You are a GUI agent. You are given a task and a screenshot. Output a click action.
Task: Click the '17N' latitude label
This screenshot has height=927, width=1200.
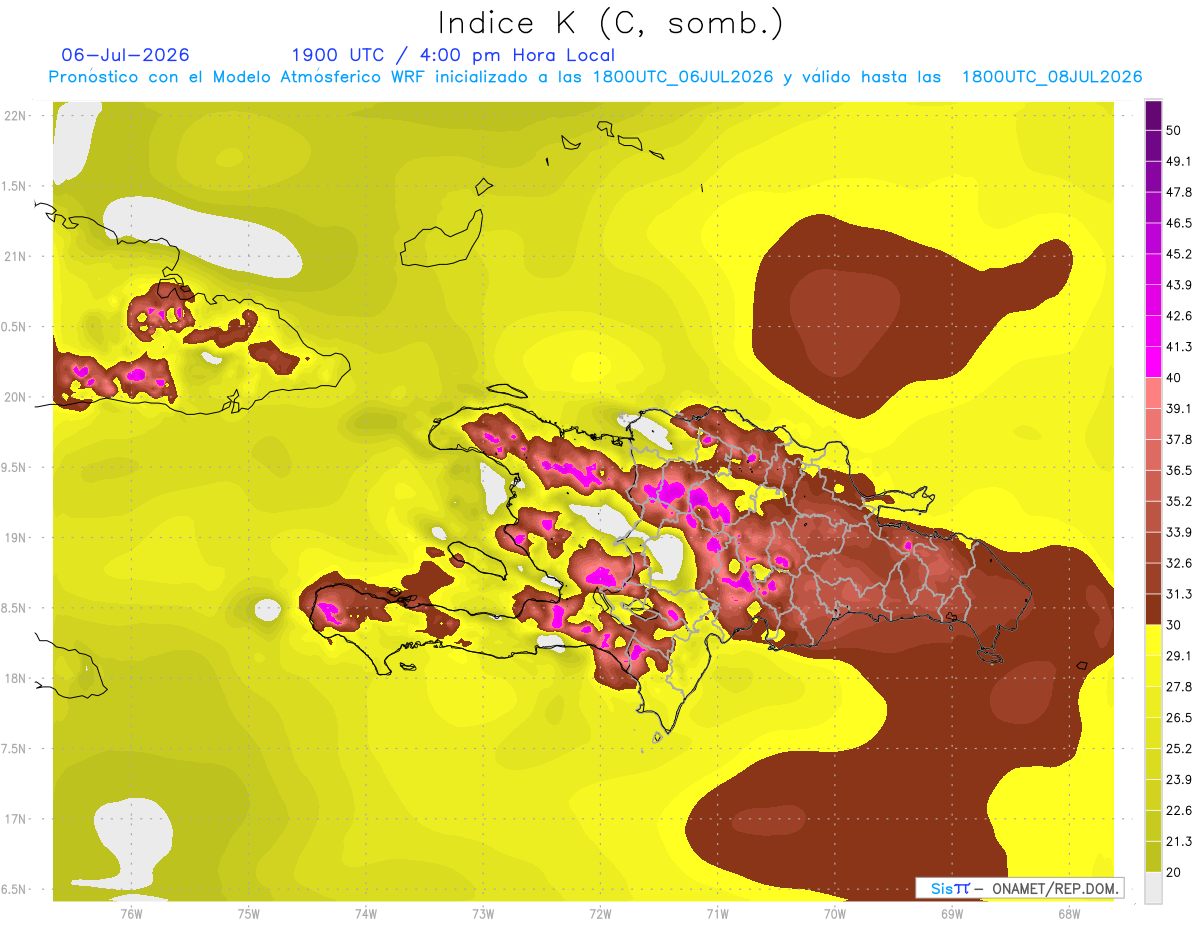coord(14,820)
